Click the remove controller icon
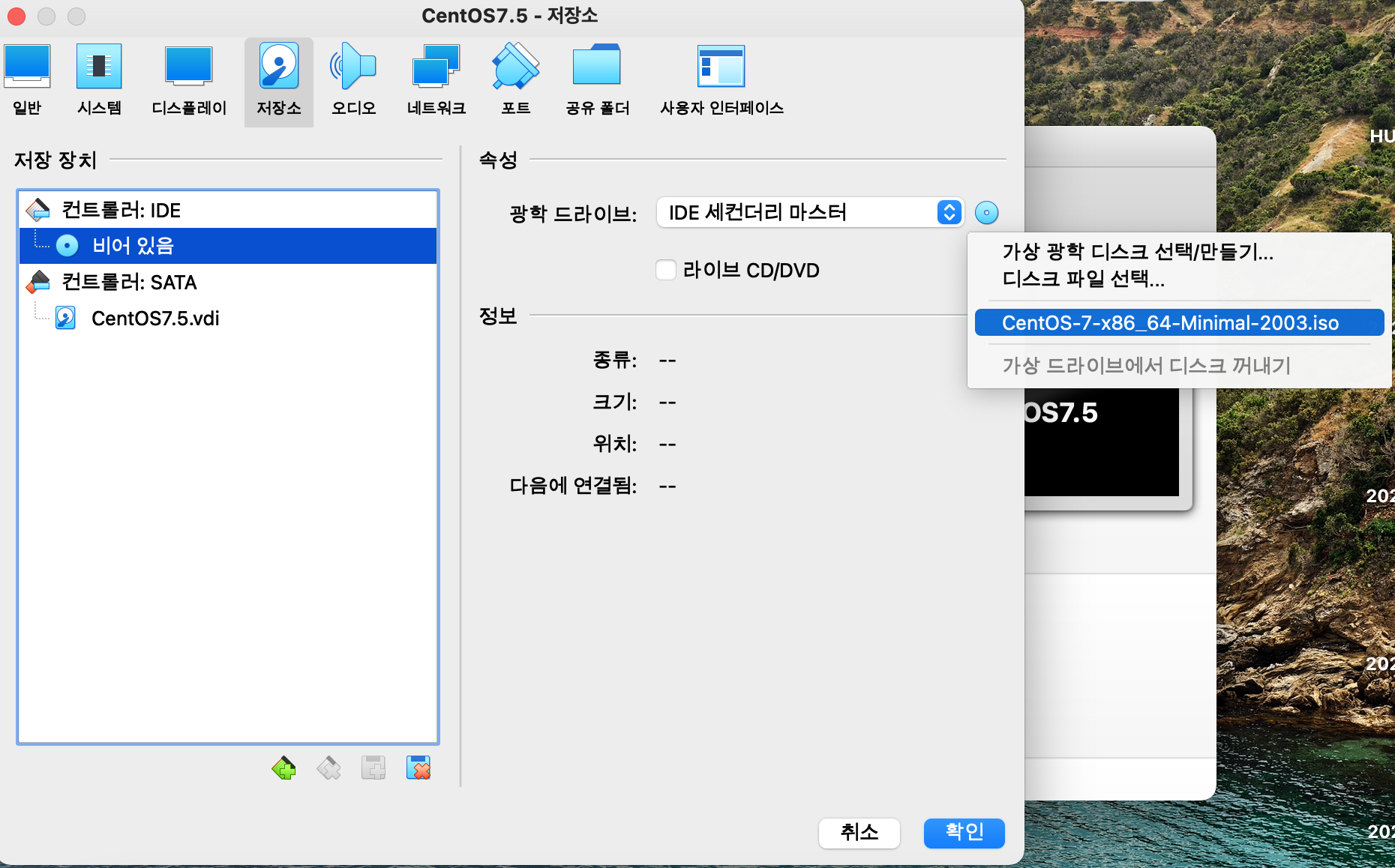This screenshot has width=1395, height=868. coord(328,768)
